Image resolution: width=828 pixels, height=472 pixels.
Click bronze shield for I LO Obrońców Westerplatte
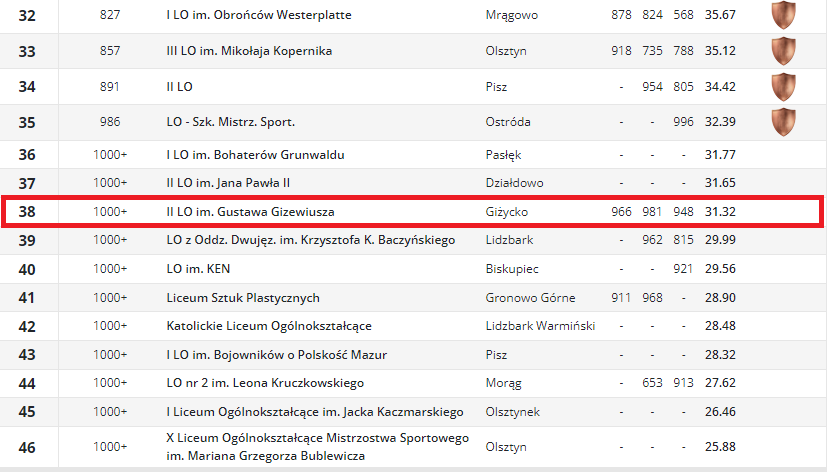[783, 16]
